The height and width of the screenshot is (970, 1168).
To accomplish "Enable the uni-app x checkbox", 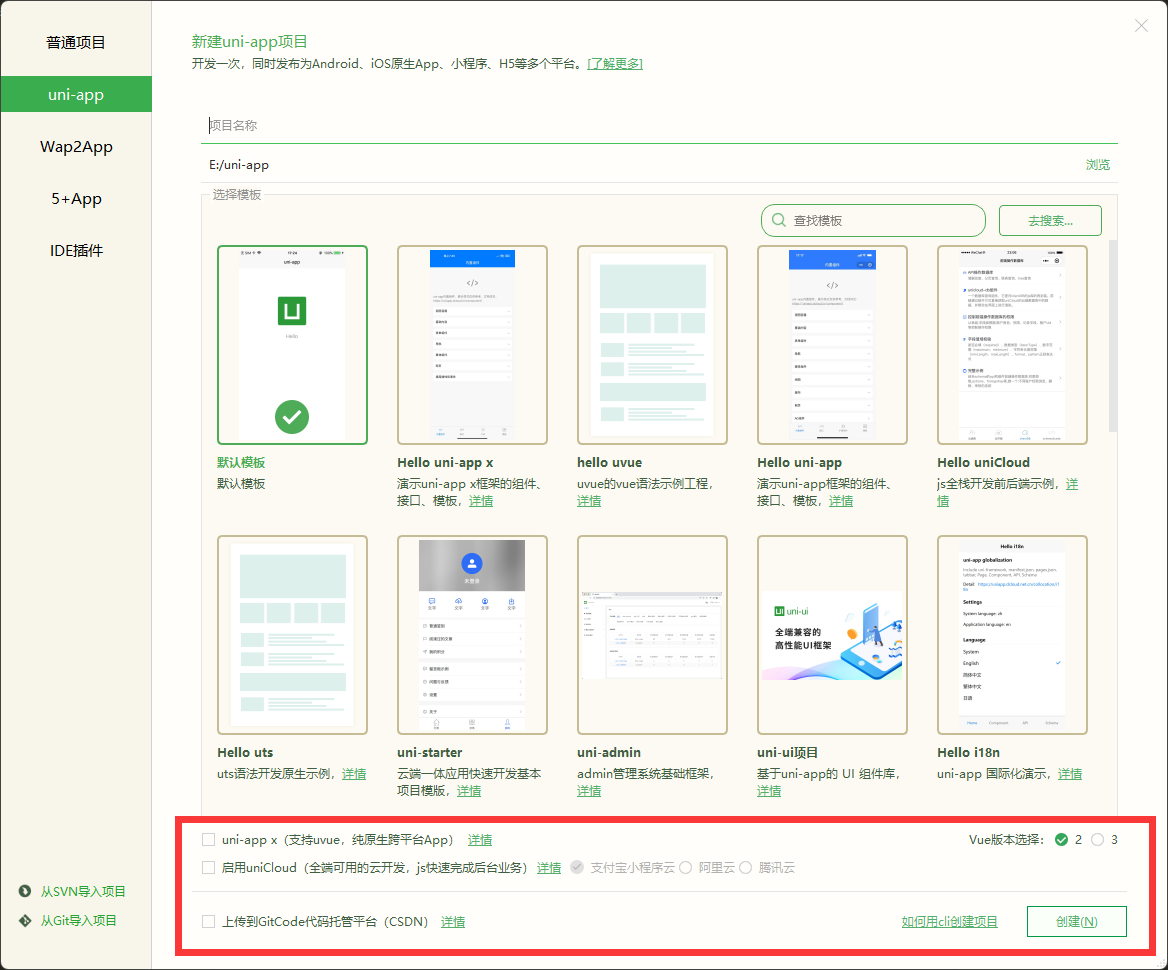I will coord(208,840).
